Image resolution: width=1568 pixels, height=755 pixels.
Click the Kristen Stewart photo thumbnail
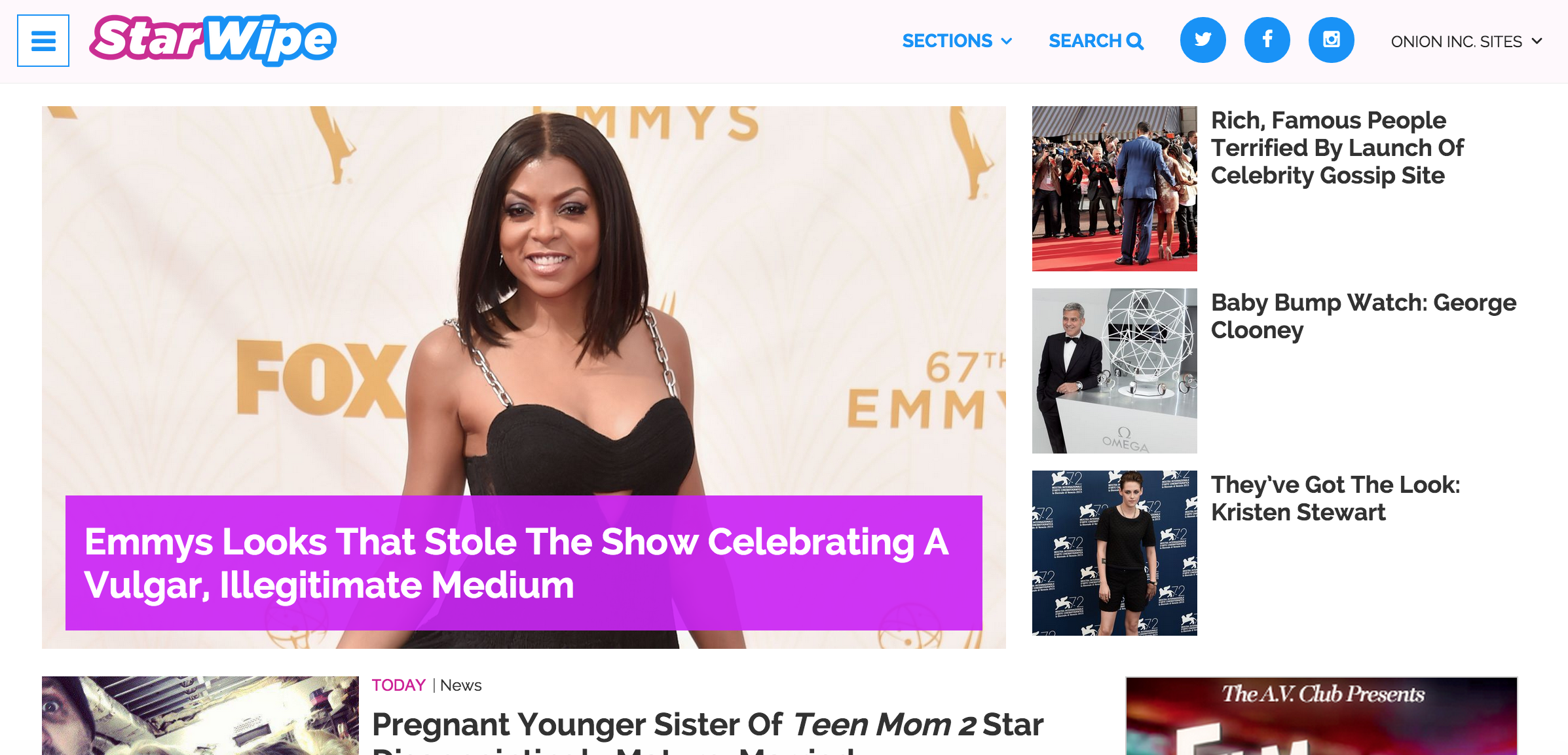point(1115,553)
